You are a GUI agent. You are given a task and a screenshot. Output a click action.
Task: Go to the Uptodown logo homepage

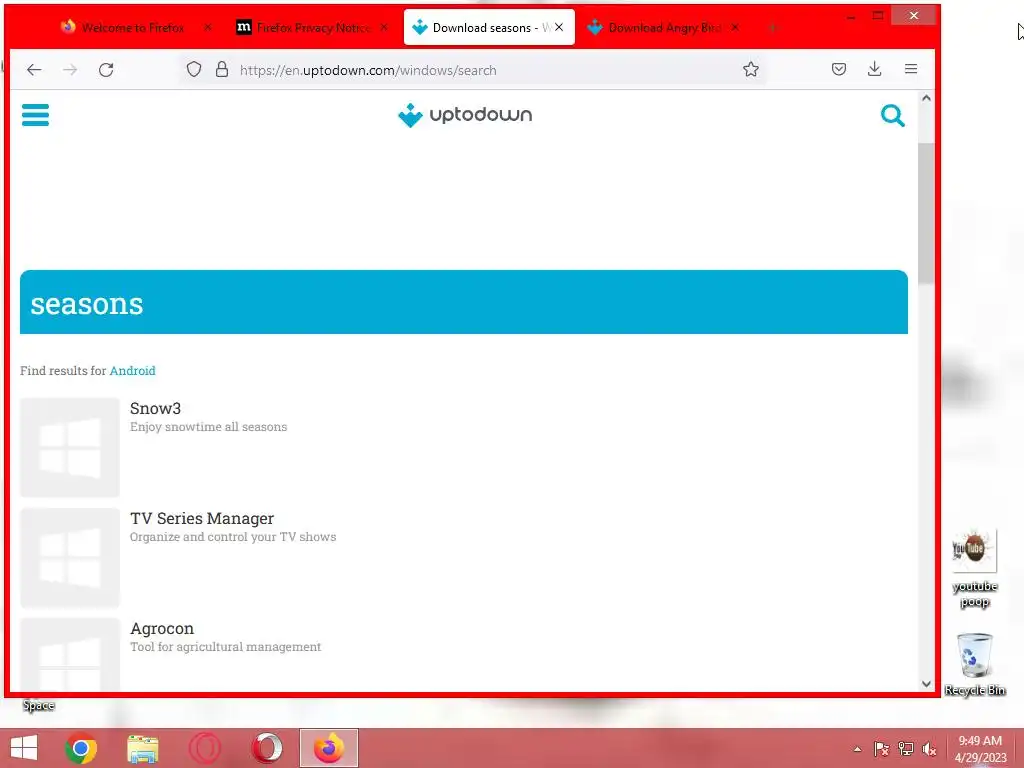[x=465, y=115]
